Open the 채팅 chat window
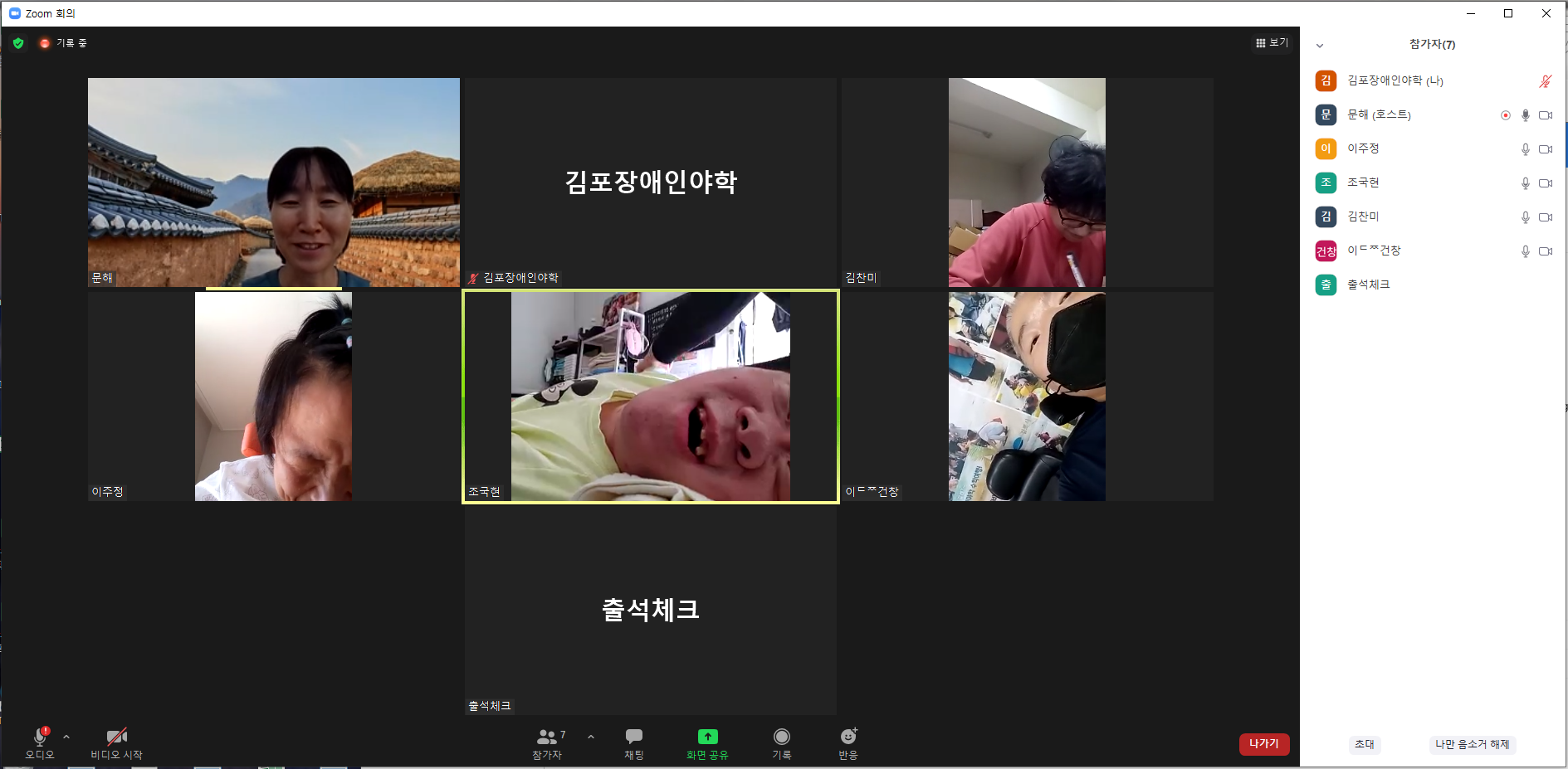 point(634,742)
